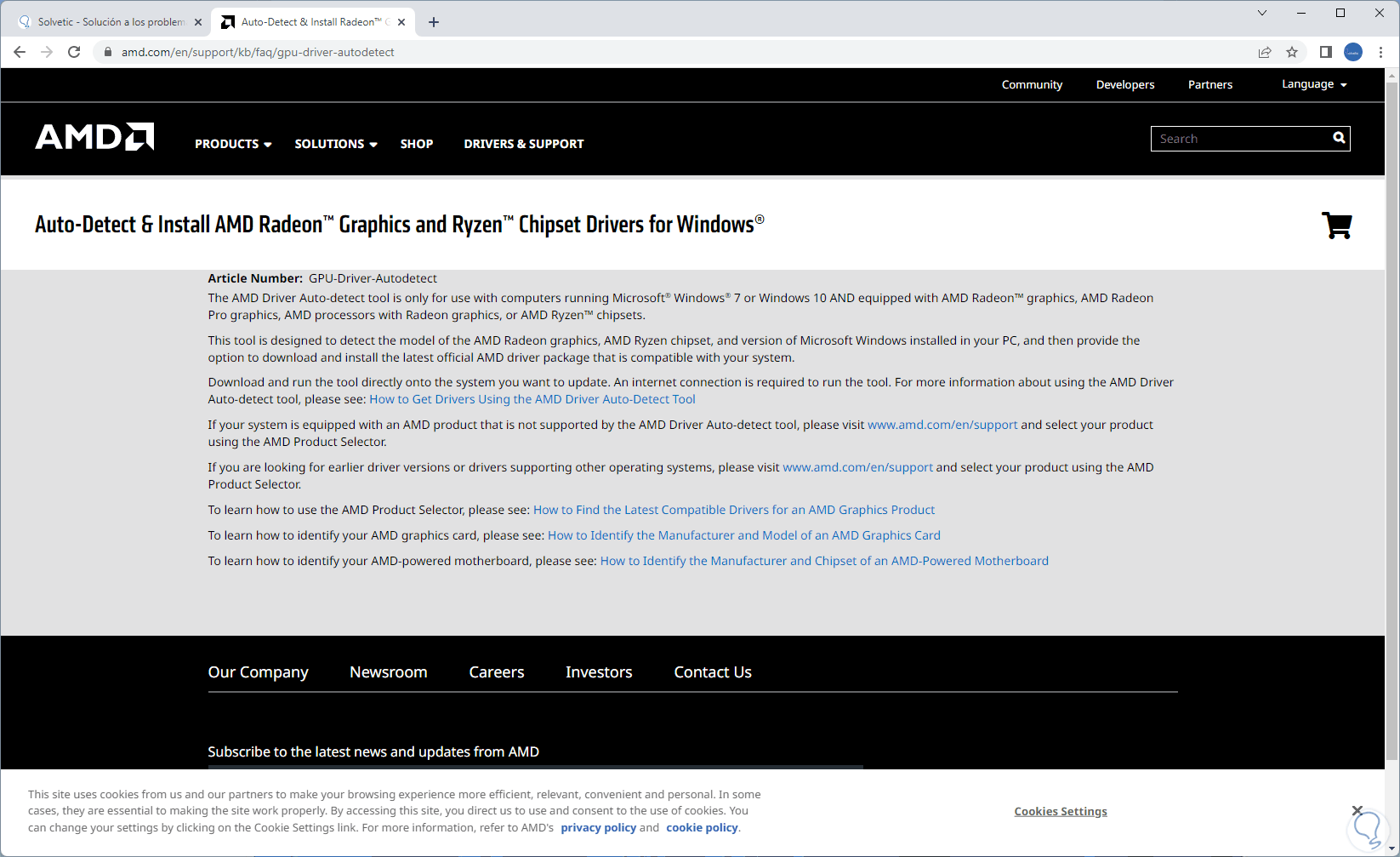The height and width of the screenshot is (857, 1400).
Task: Open the Partners link
Action: [x=1210, y=84]
